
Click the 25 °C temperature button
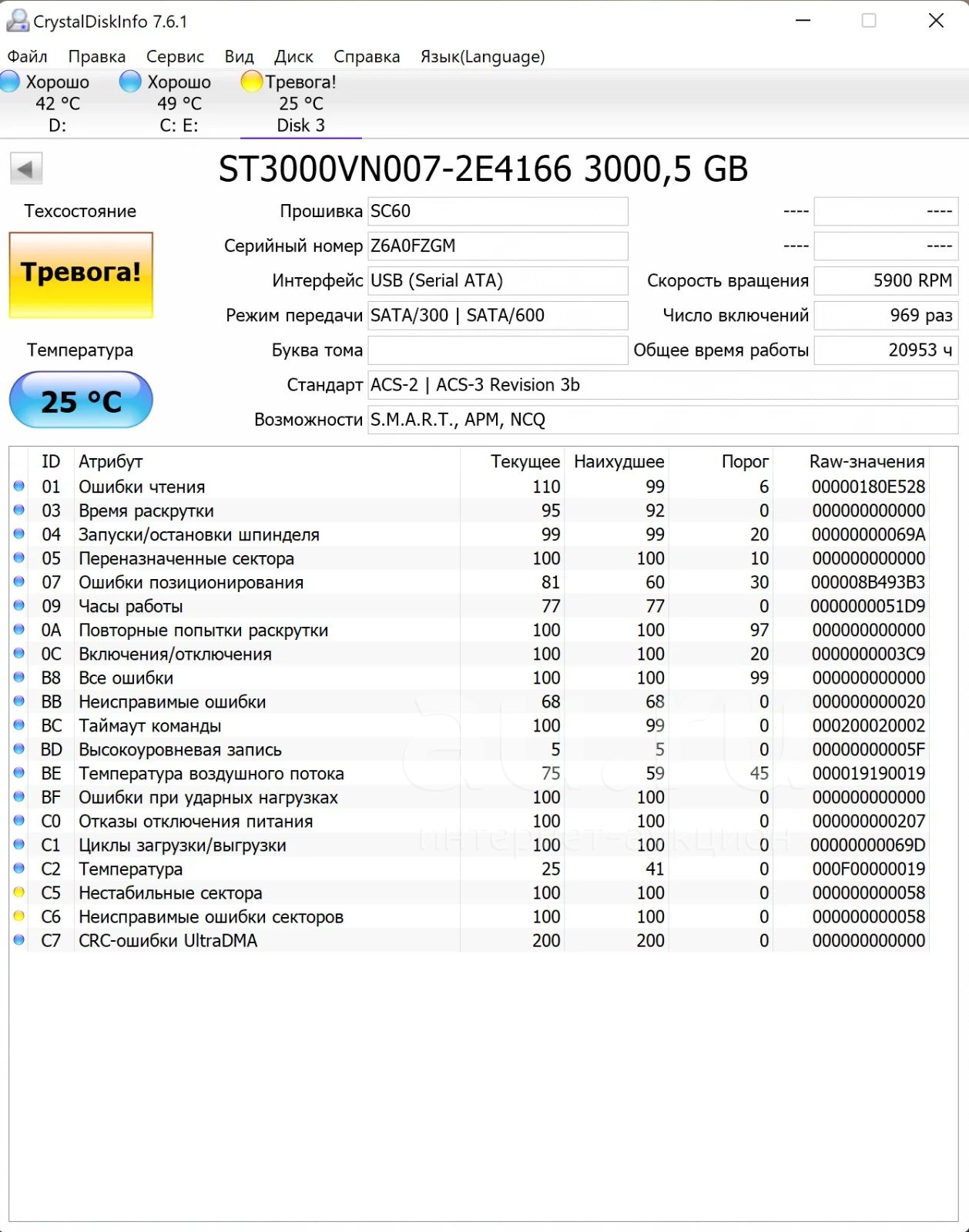click(x=81, y=400)
